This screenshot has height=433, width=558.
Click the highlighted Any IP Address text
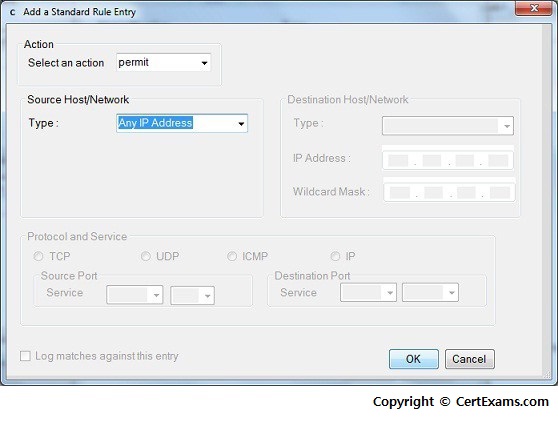click(x=156, y=123)
